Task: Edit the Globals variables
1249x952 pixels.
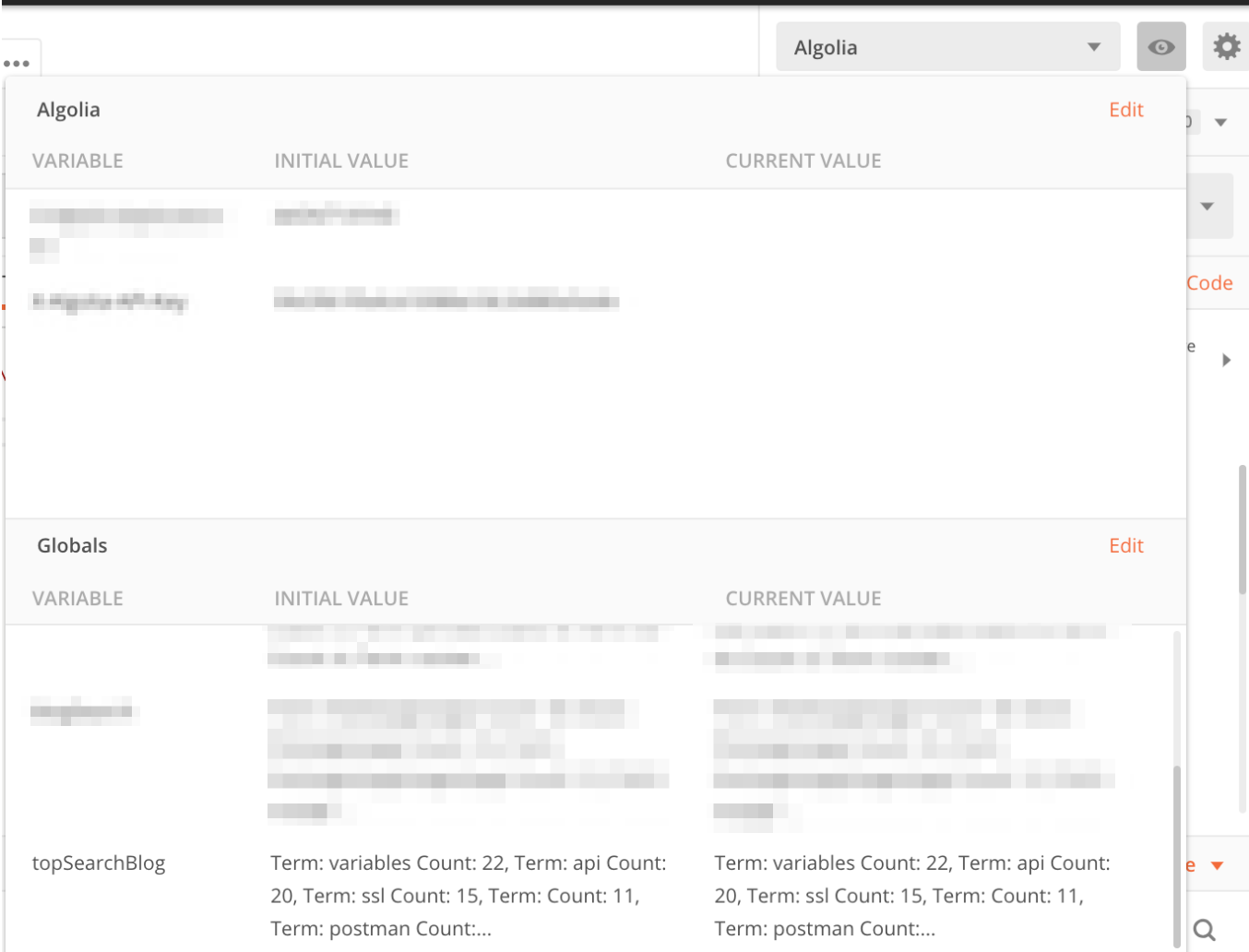Action: point(1125,545)
